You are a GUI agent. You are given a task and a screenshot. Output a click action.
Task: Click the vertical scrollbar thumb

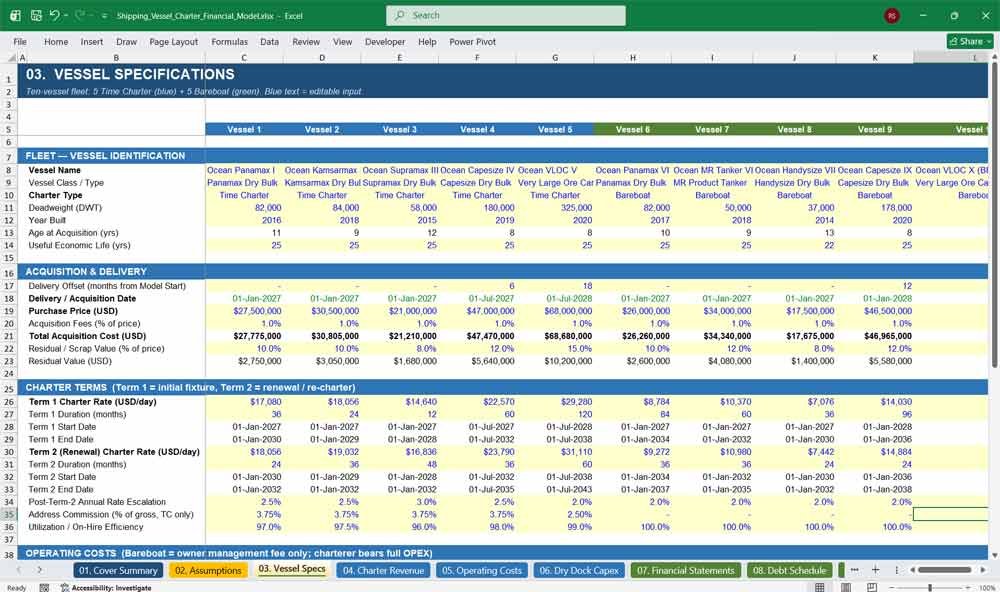click(994, 214)
